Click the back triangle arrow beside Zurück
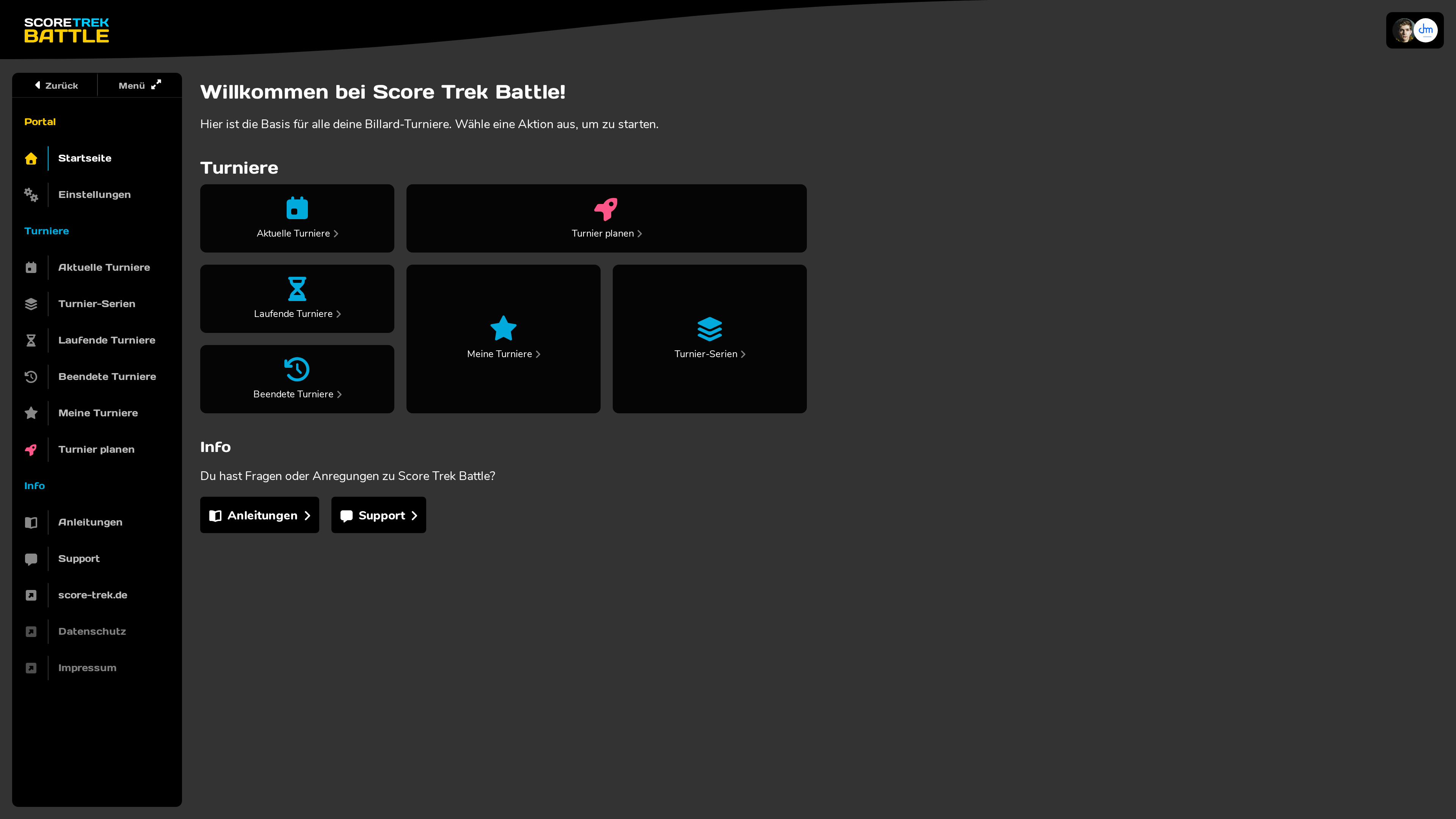The height and width of the screenshot is (819, 1456). tap(37, 85)
